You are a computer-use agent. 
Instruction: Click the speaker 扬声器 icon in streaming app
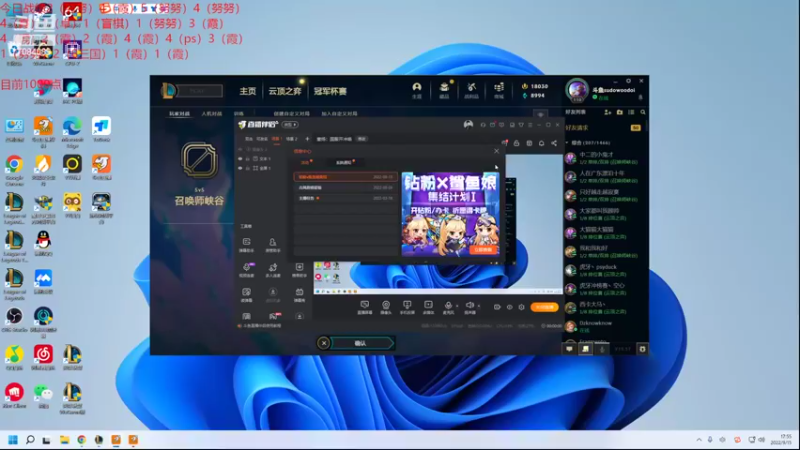tap(470, 307)
